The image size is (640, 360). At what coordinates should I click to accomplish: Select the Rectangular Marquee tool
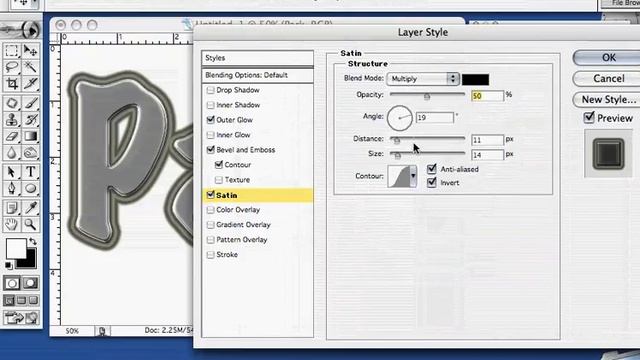[x=12, y=51]
